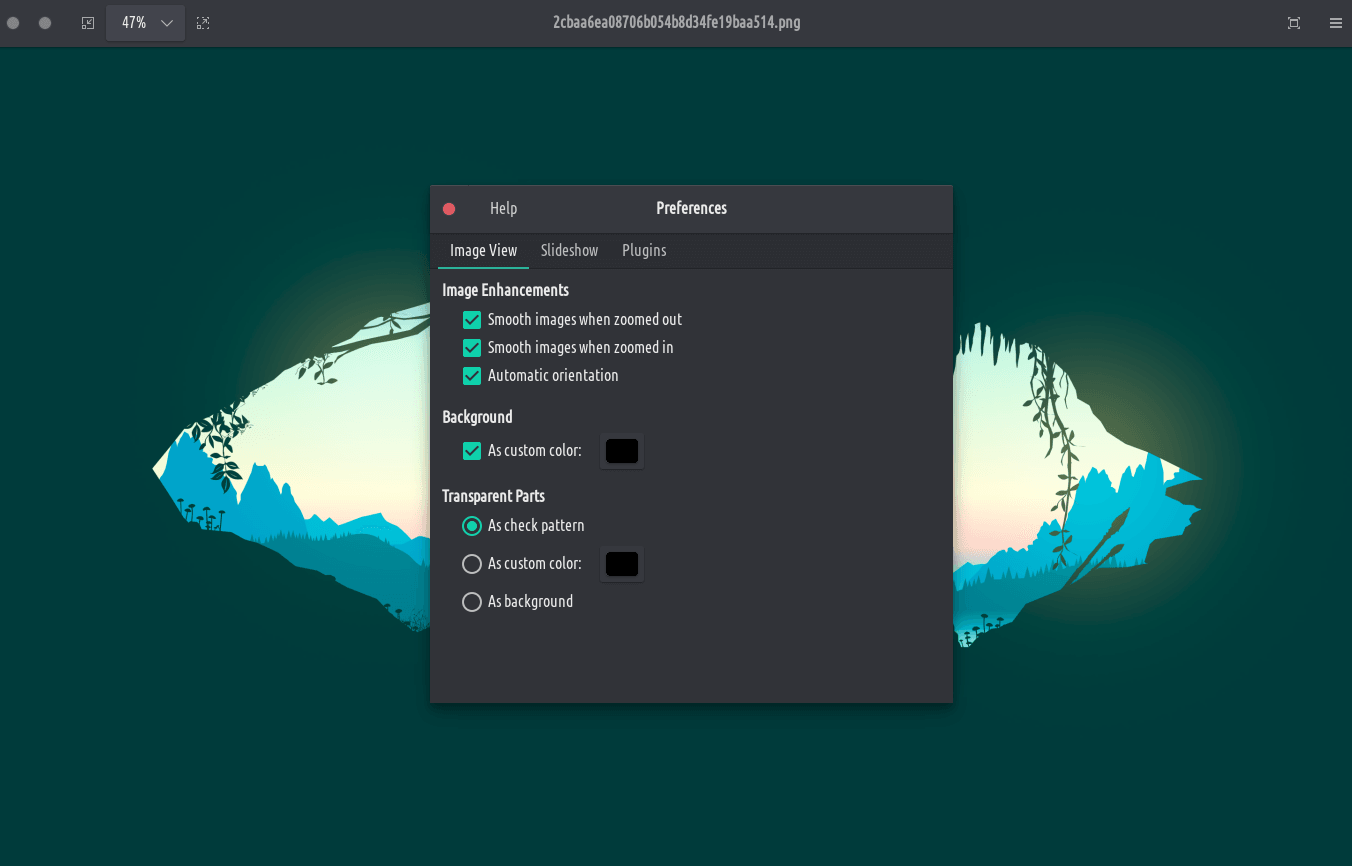The image size is (1352, 866).
Task: Disable Smooth images when zoomed out
Action: (472, 320)
